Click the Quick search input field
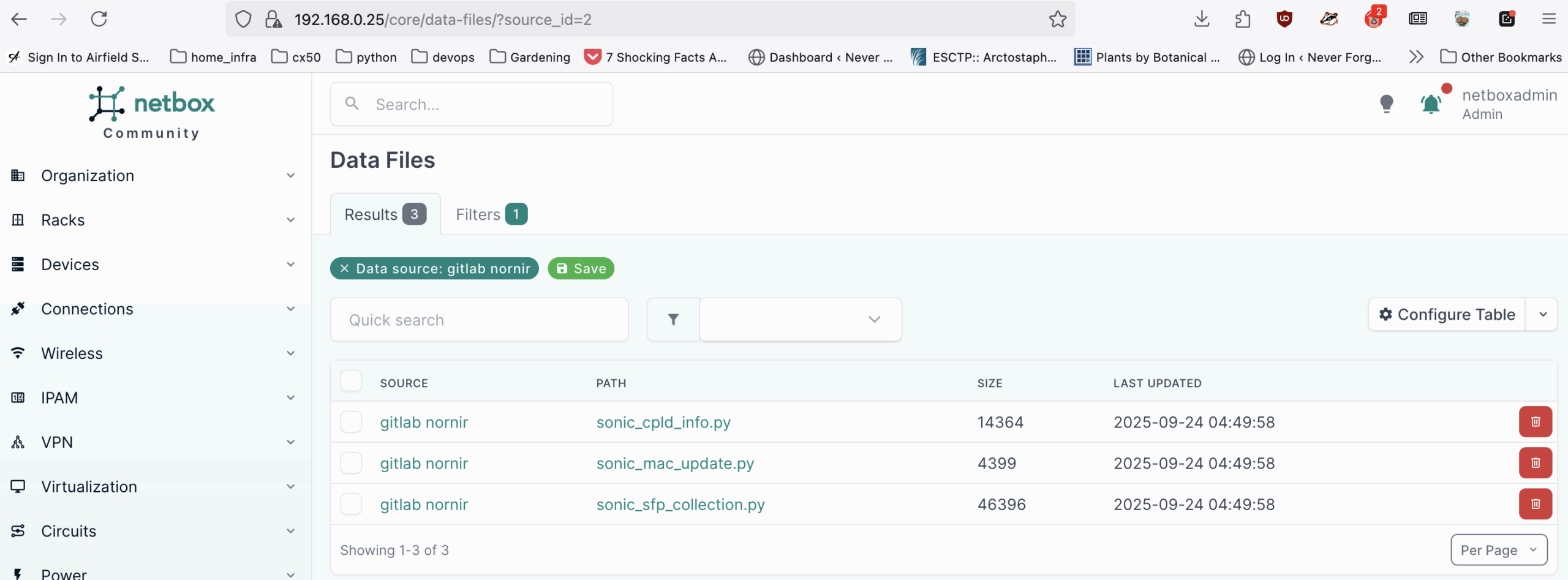1568x580 pixels. [x=479, y=320]
